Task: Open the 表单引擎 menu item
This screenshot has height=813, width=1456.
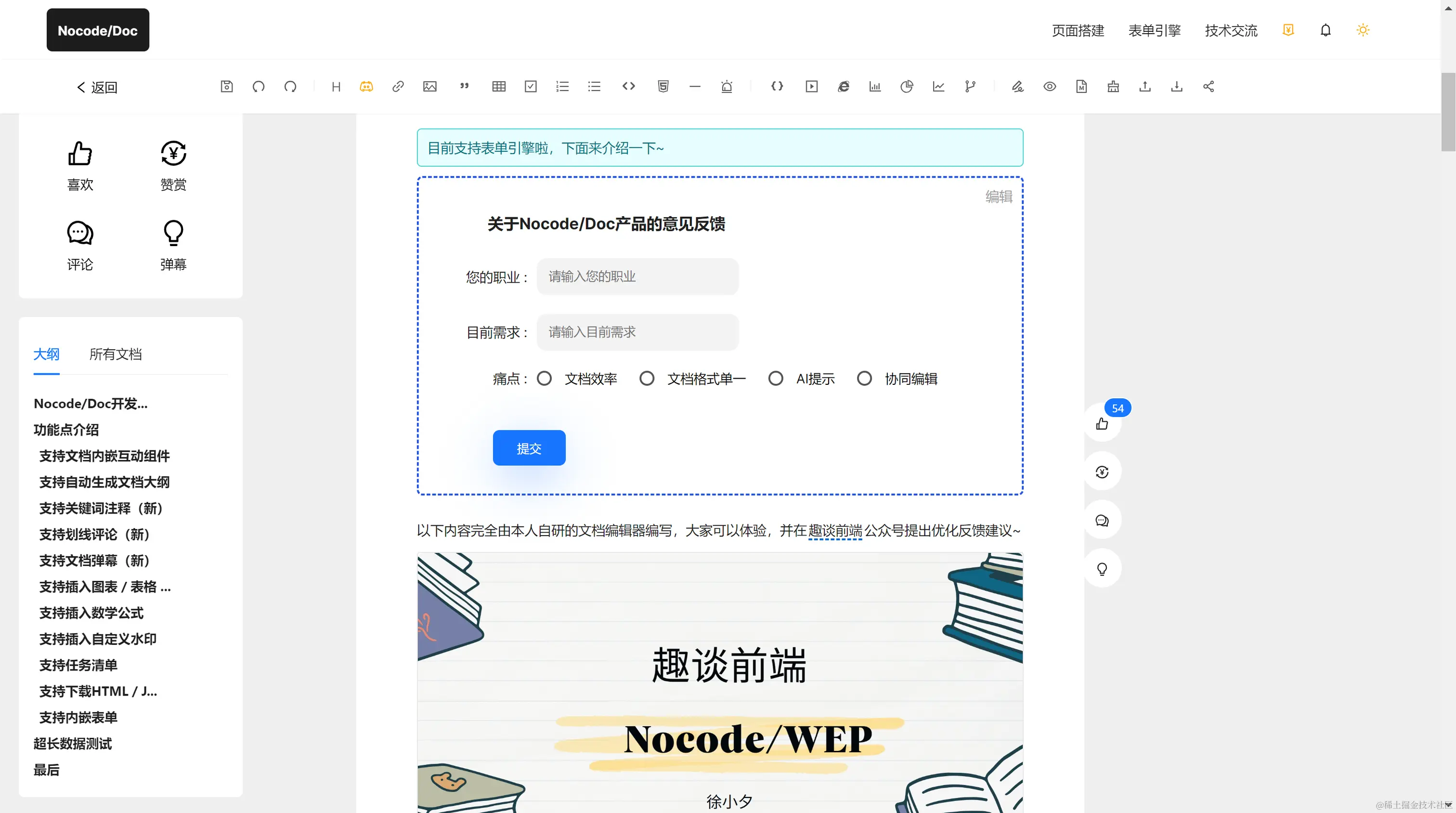Action: 1154,30
